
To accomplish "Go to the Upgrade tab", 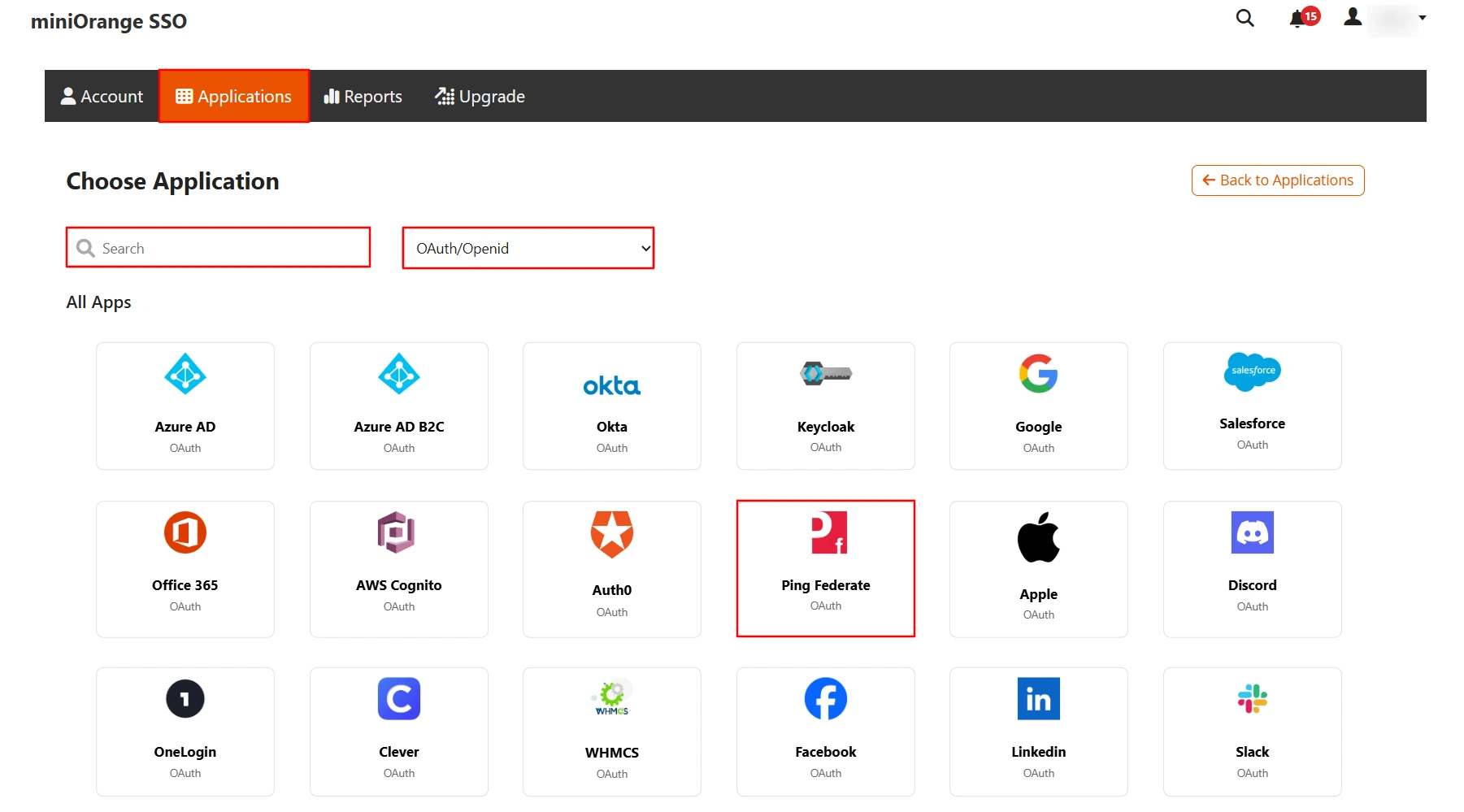I will 480,96.
